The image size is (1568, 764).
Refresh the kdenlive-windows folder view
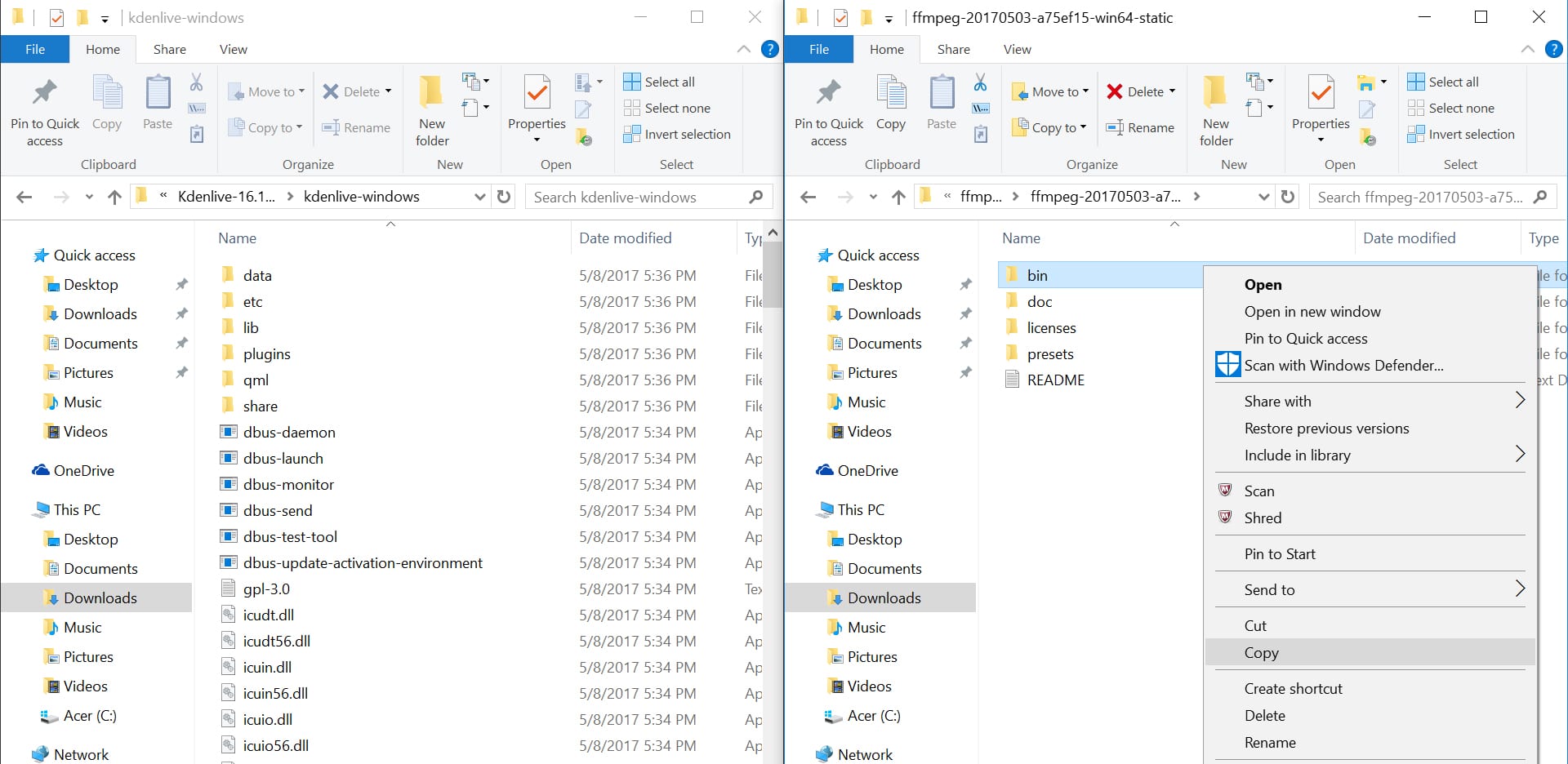coord(504,197)
